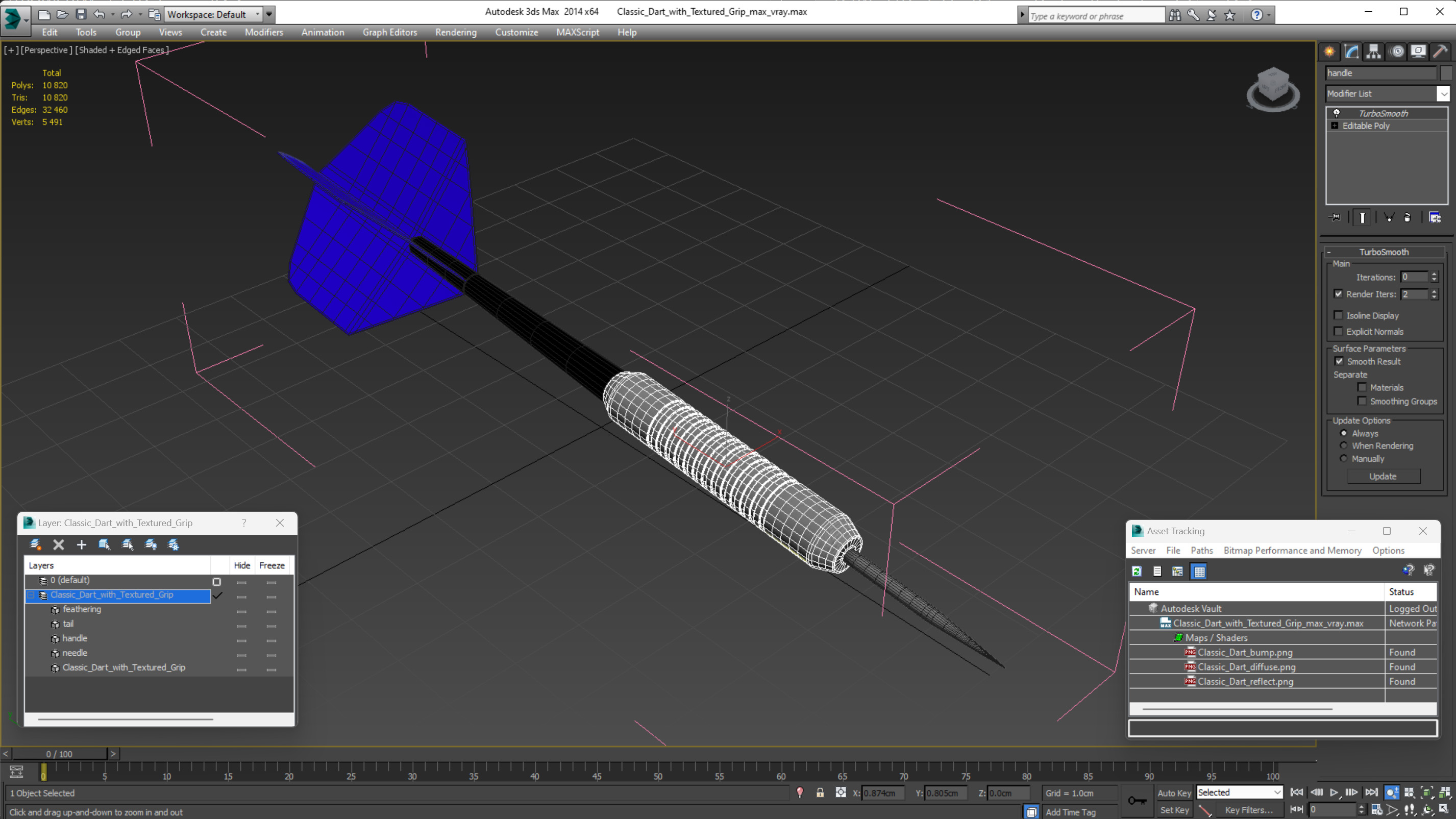Click Open File icon in title bar
The image size is (1456, 819).
pos(62,14)
